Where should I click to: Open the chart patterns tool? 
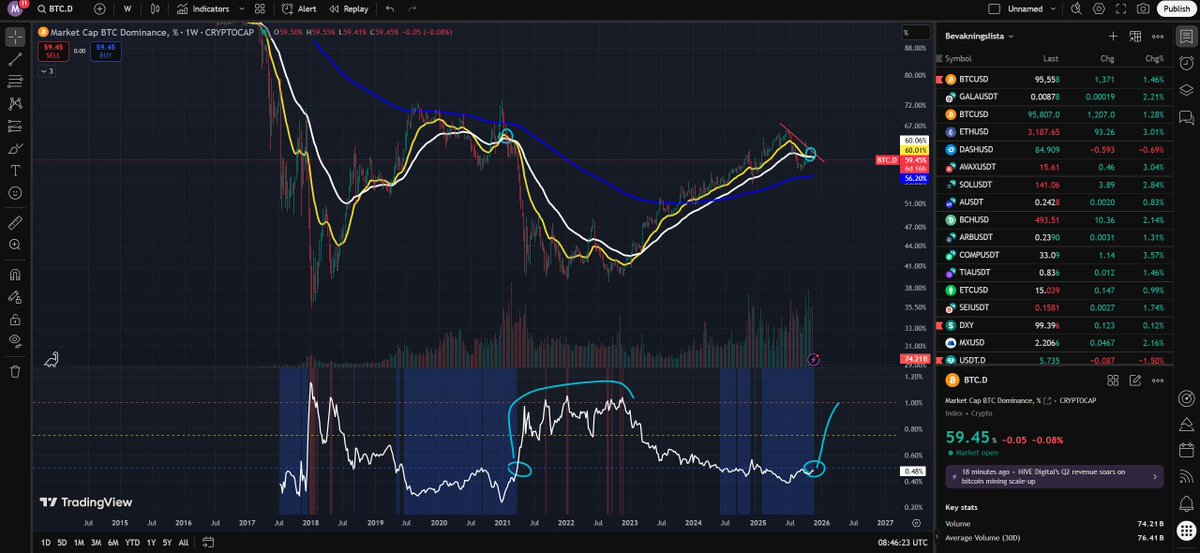(x=15, y=103)
